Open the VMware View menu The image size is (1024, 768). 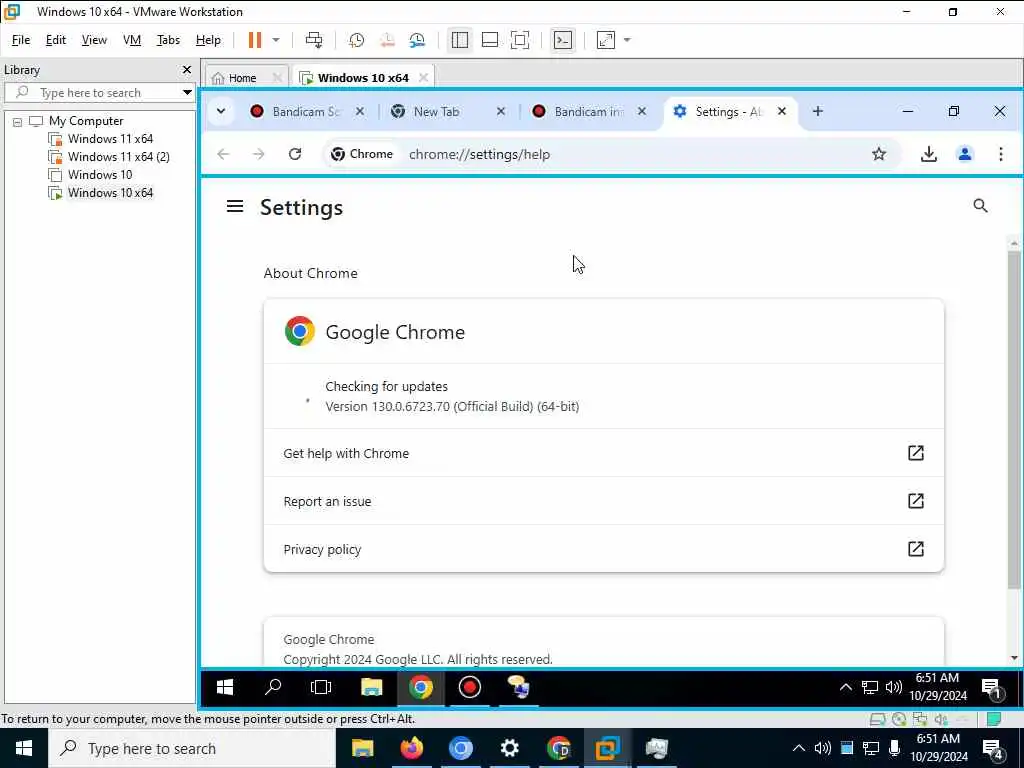tap(94, 40)
